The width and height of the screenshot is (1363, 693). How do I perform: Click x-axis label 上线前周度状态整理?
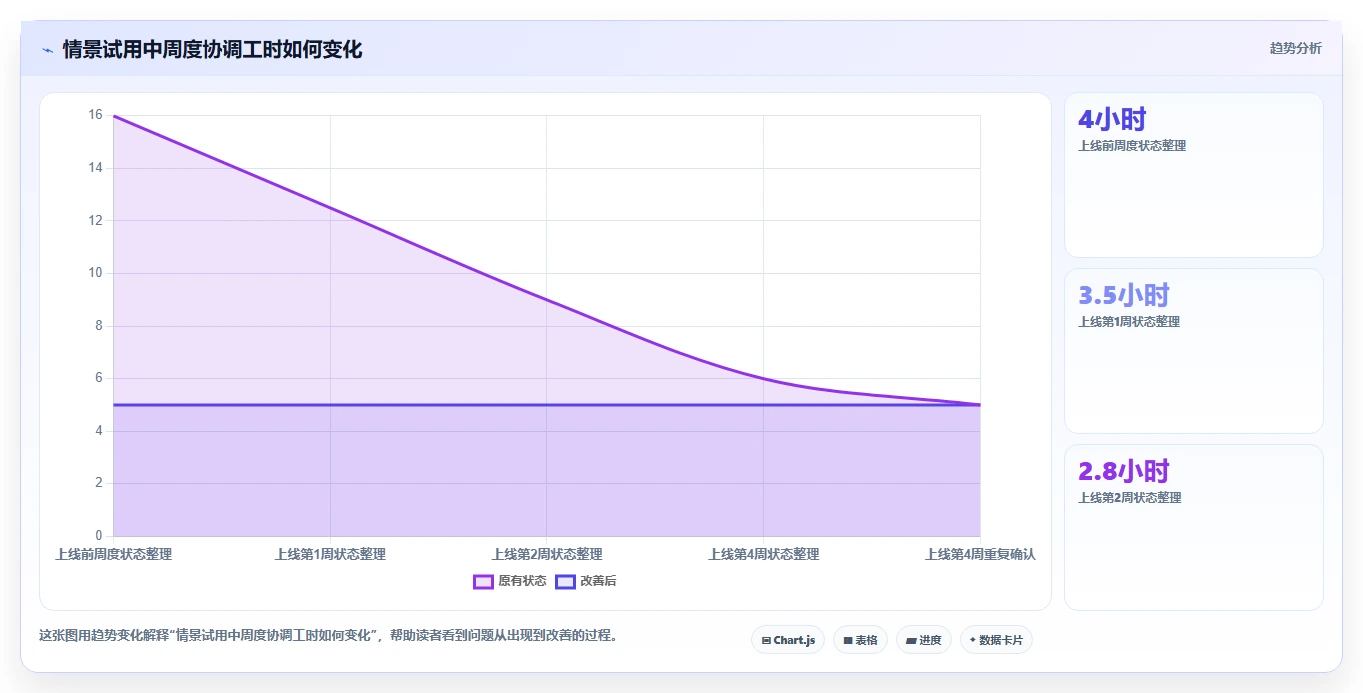[x=113, y=554]
